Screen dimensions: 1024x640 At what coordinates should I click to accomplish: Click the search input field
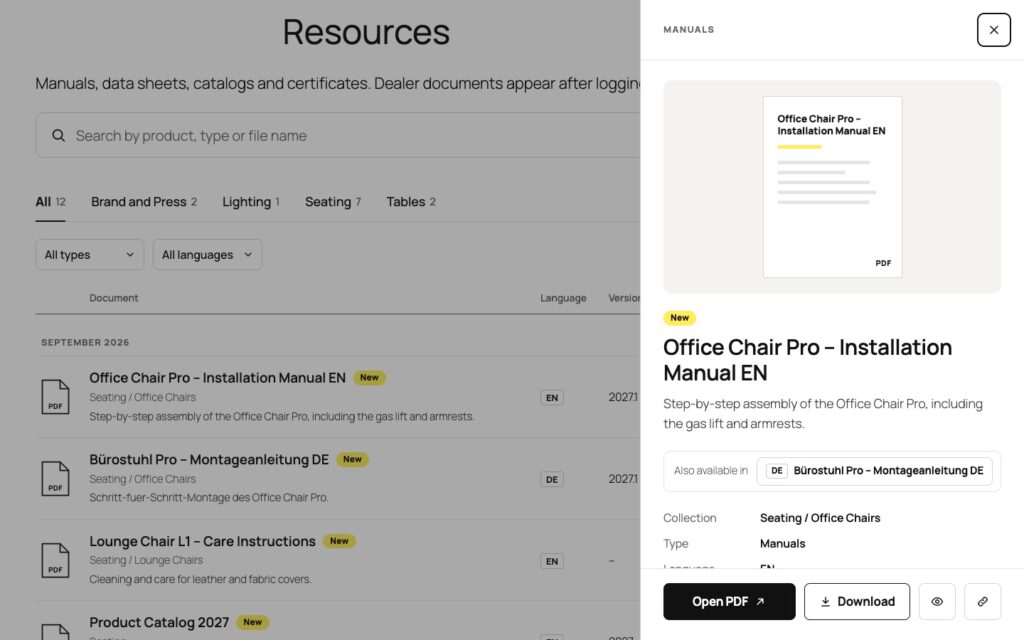pos(338,135)
